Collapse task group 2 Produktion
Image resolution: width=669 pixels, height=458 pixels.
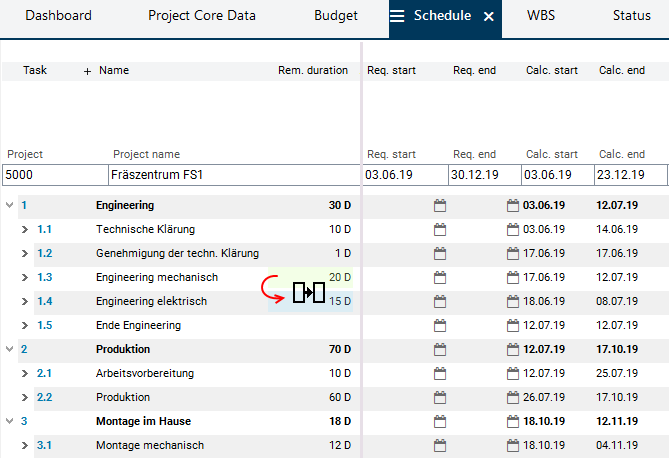pyautogui.click(x=10, y=350)
